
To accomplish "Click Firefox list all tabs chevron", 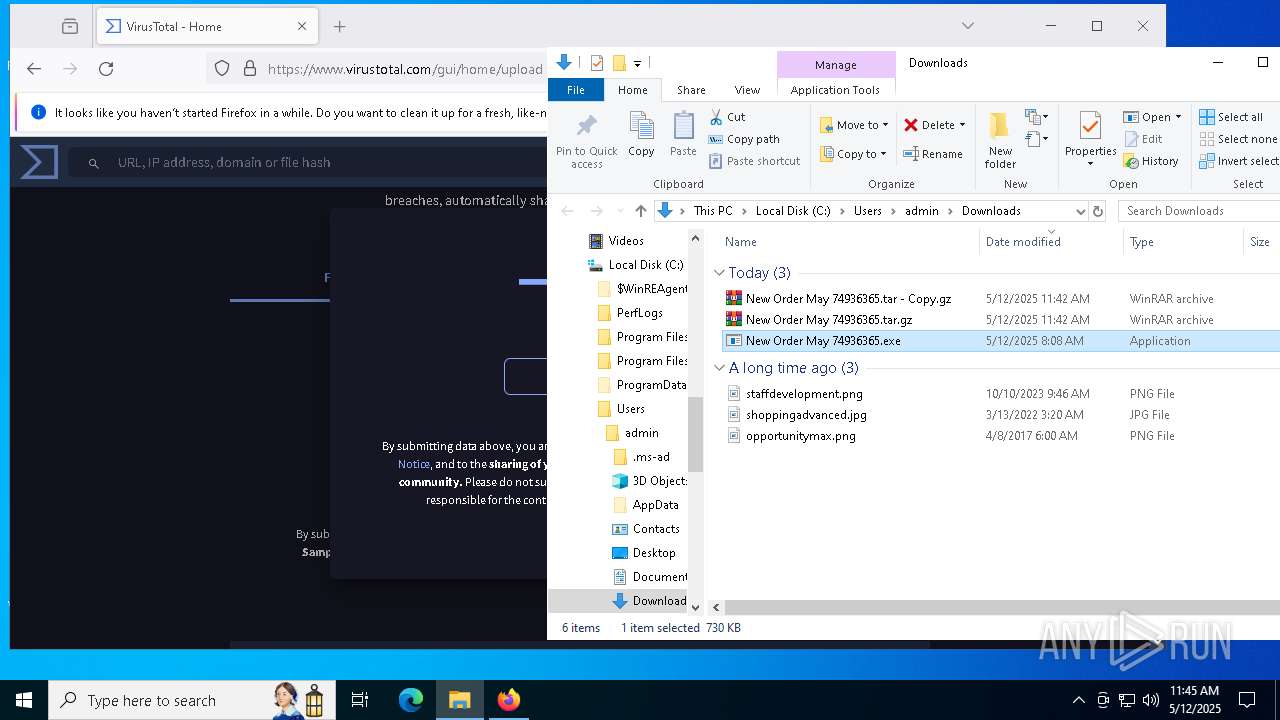I will point(967,26).
